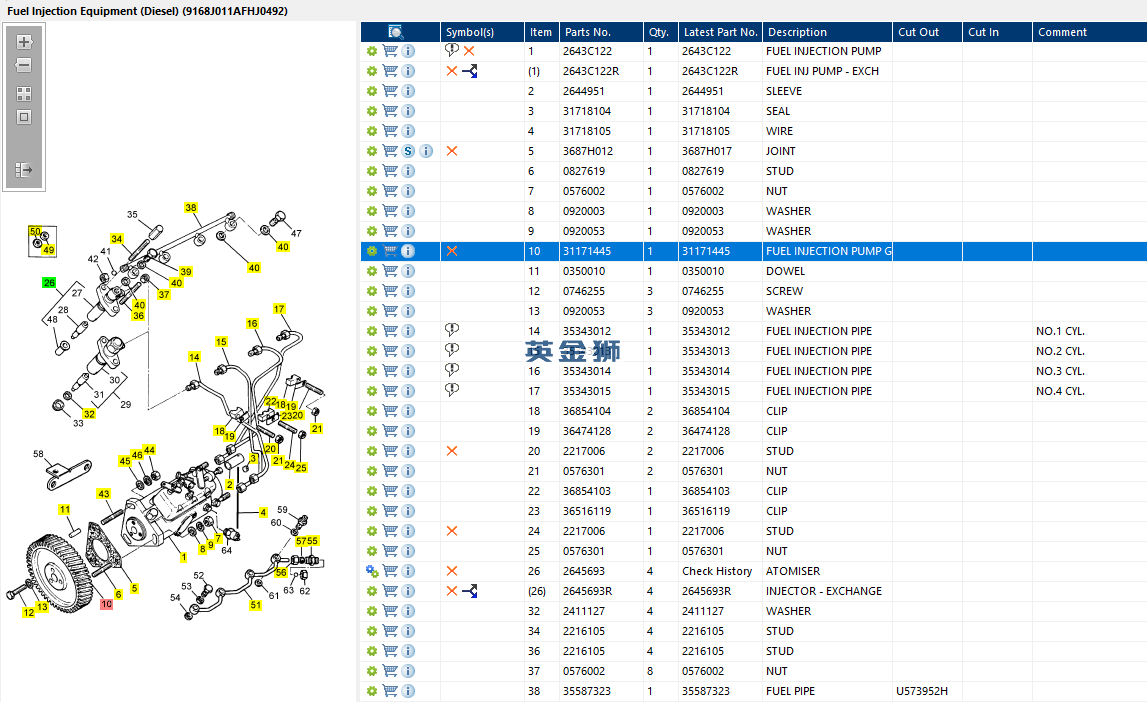Image resolution: width=1147 pixels, height=702 pixels.
Task: Click gear icon for ATOMISER 2645693 row
Action: (372, 571)
